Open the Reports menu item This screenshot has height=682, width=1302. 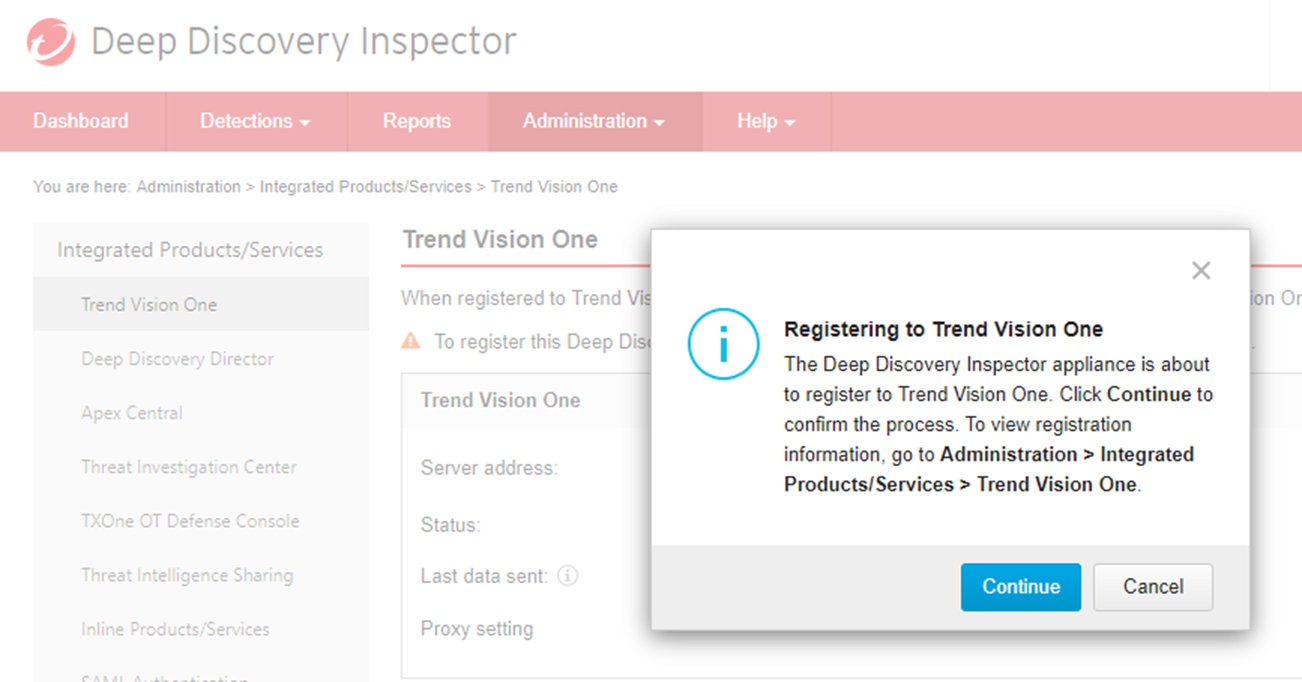(417, 122)
